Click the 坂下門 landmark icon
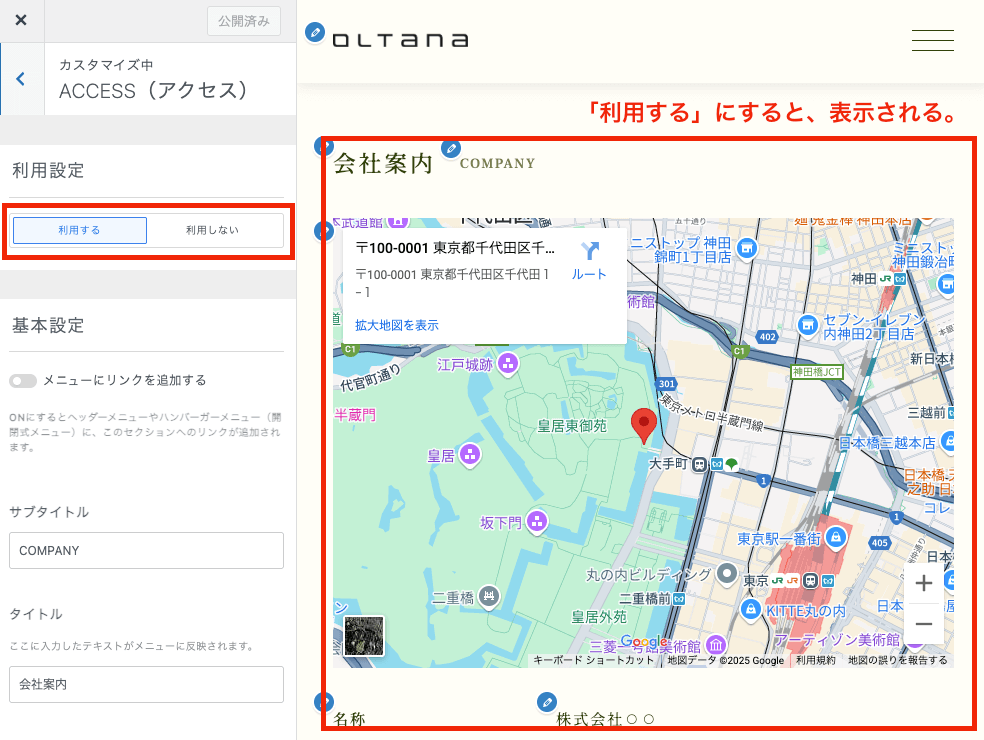 tap(537, 522)
